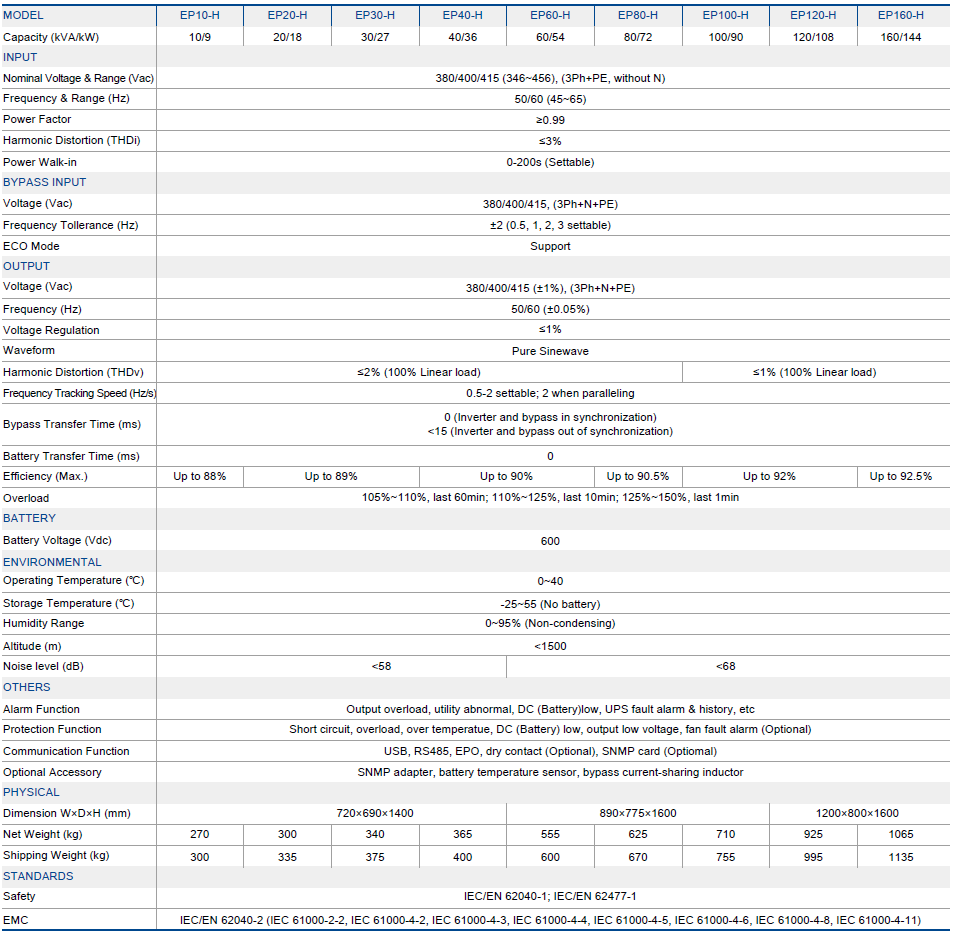The width and height of the screenshot is (954, 937).
Task: Click the EP10-H model column header
Action: click(200, 15)
